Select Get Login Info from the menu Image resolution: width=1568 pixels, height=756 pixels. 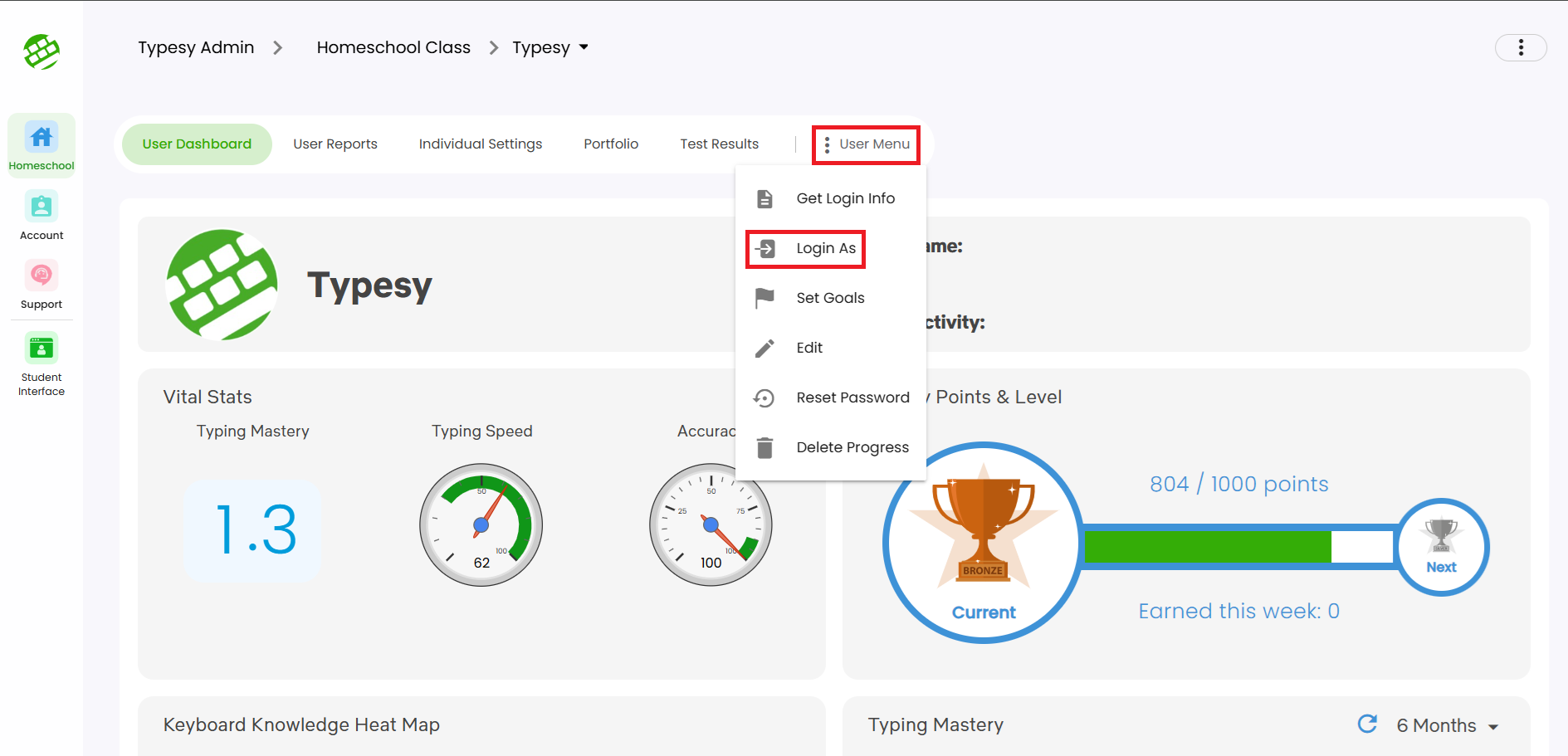831,198
